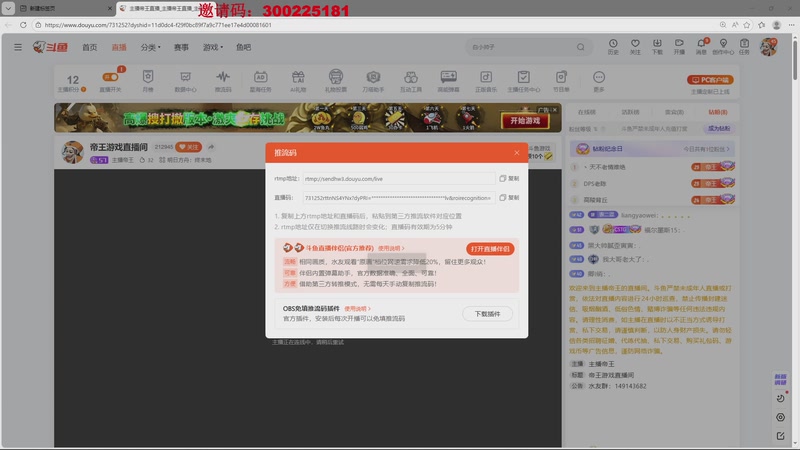Click the 成为钻粉 button
800x450 pixels.
(x=718, y=129)
